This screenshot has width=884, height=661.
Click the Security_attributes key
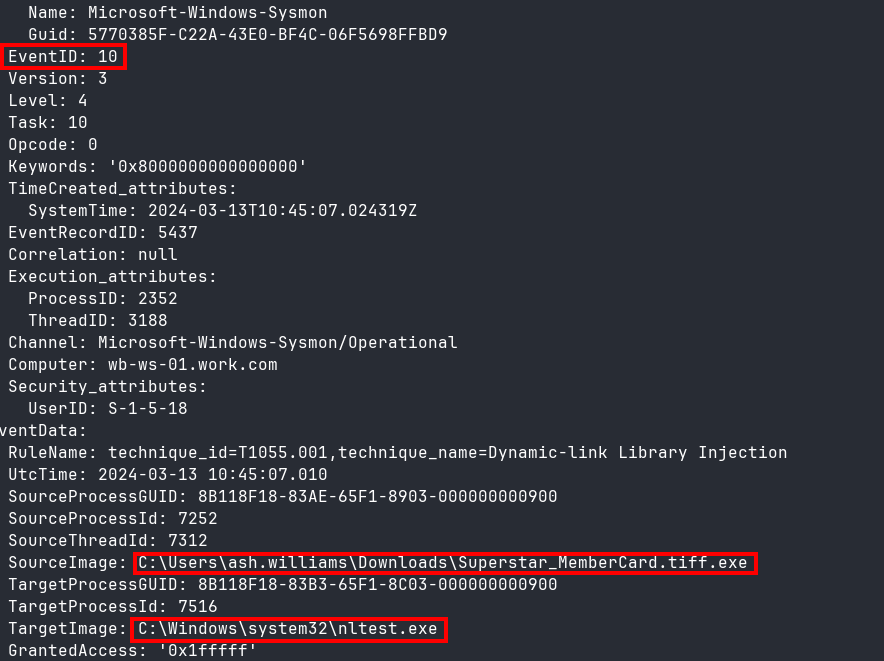click(x=107, y=386)
